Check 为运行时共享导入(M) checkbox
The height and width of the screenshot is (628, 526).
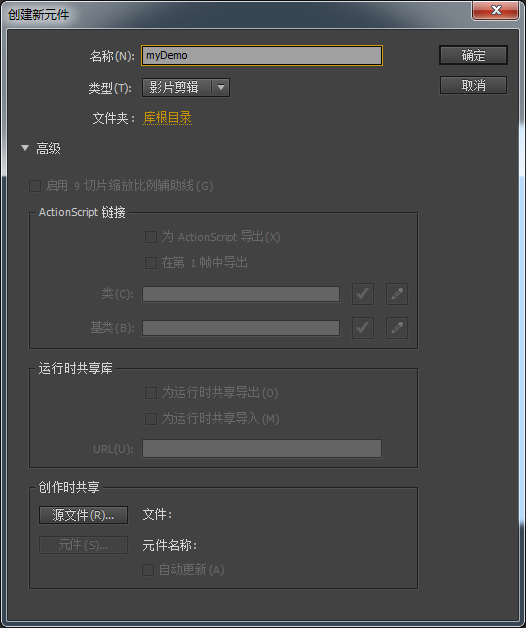coord(151,419)
